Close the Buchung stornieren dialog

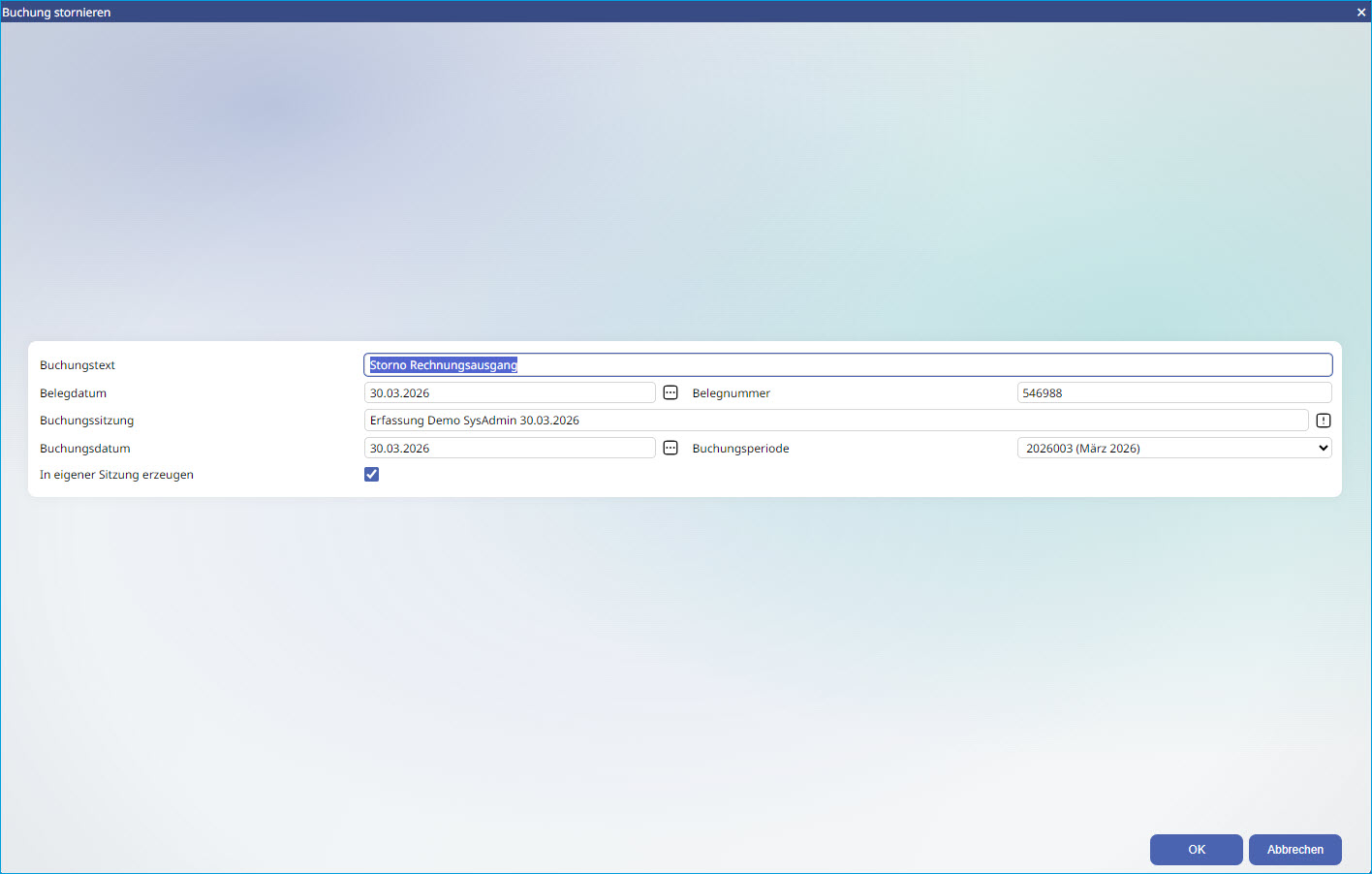pyautogui.click(x=1360, y=12)
